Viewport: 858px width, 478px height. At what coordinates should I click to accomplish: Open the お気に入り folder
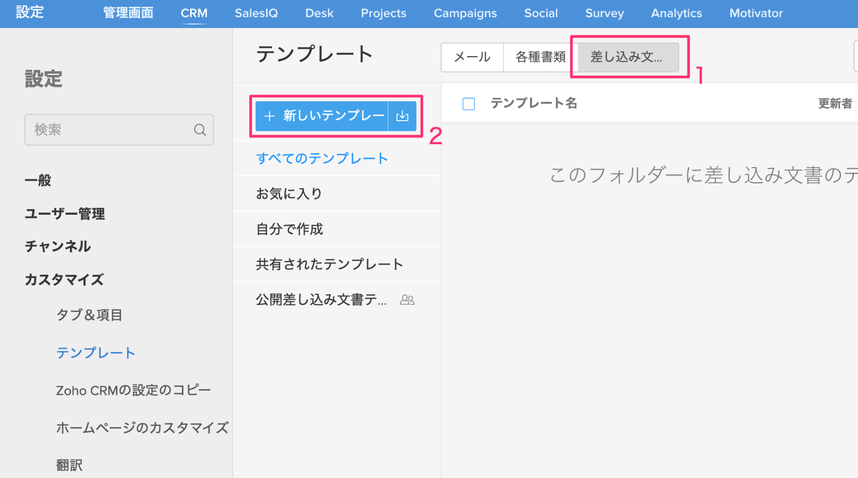point(289,193)
